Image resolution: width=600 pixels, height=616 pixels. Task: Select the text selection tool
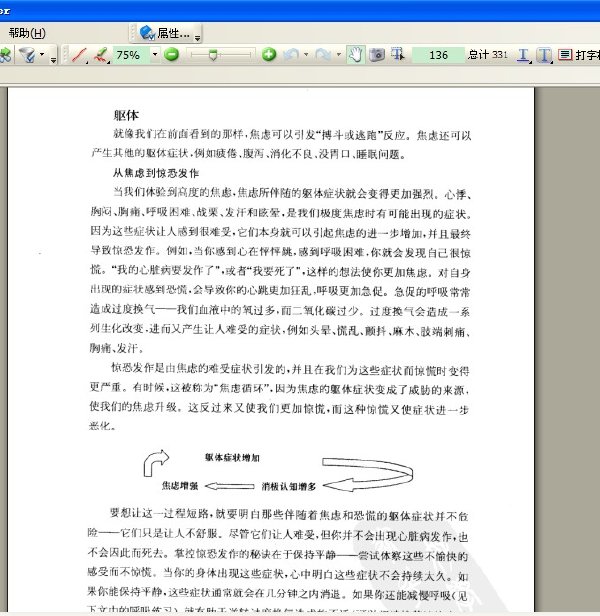(398, 55)
